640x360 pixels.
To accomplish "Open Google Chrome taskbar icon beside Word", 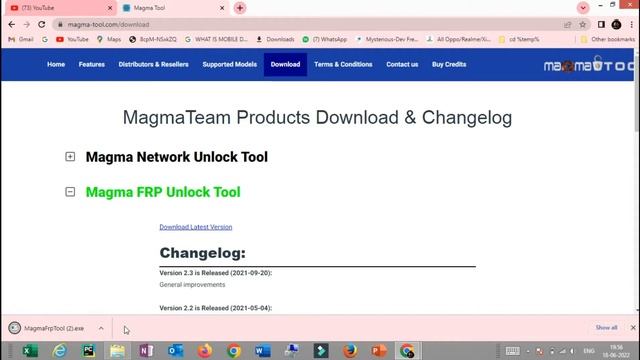I will 234,351.
